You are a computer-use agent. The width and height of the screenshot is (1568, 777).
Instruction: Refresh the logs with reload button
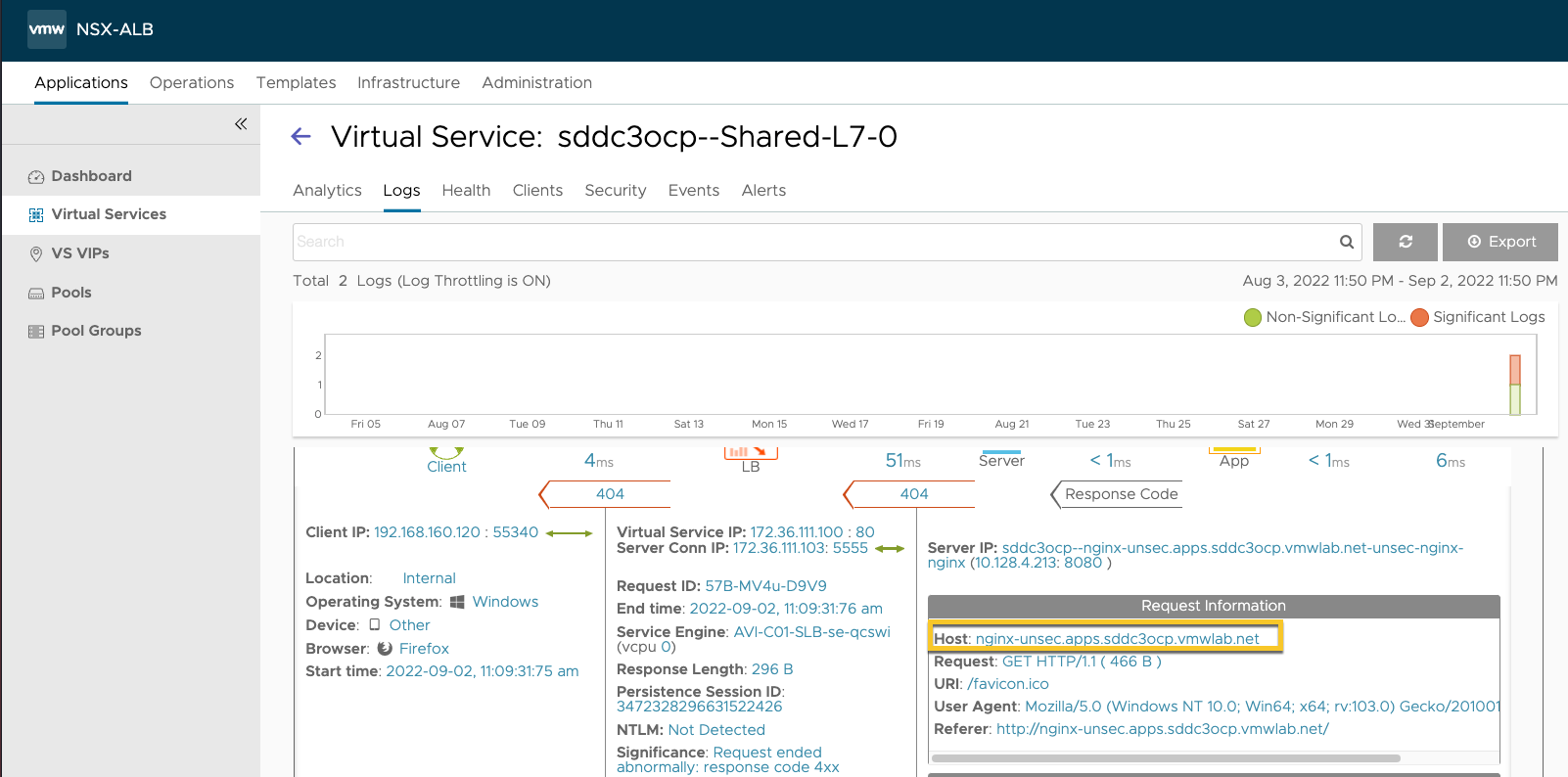pyautogui.click(x=1406, y=242)
